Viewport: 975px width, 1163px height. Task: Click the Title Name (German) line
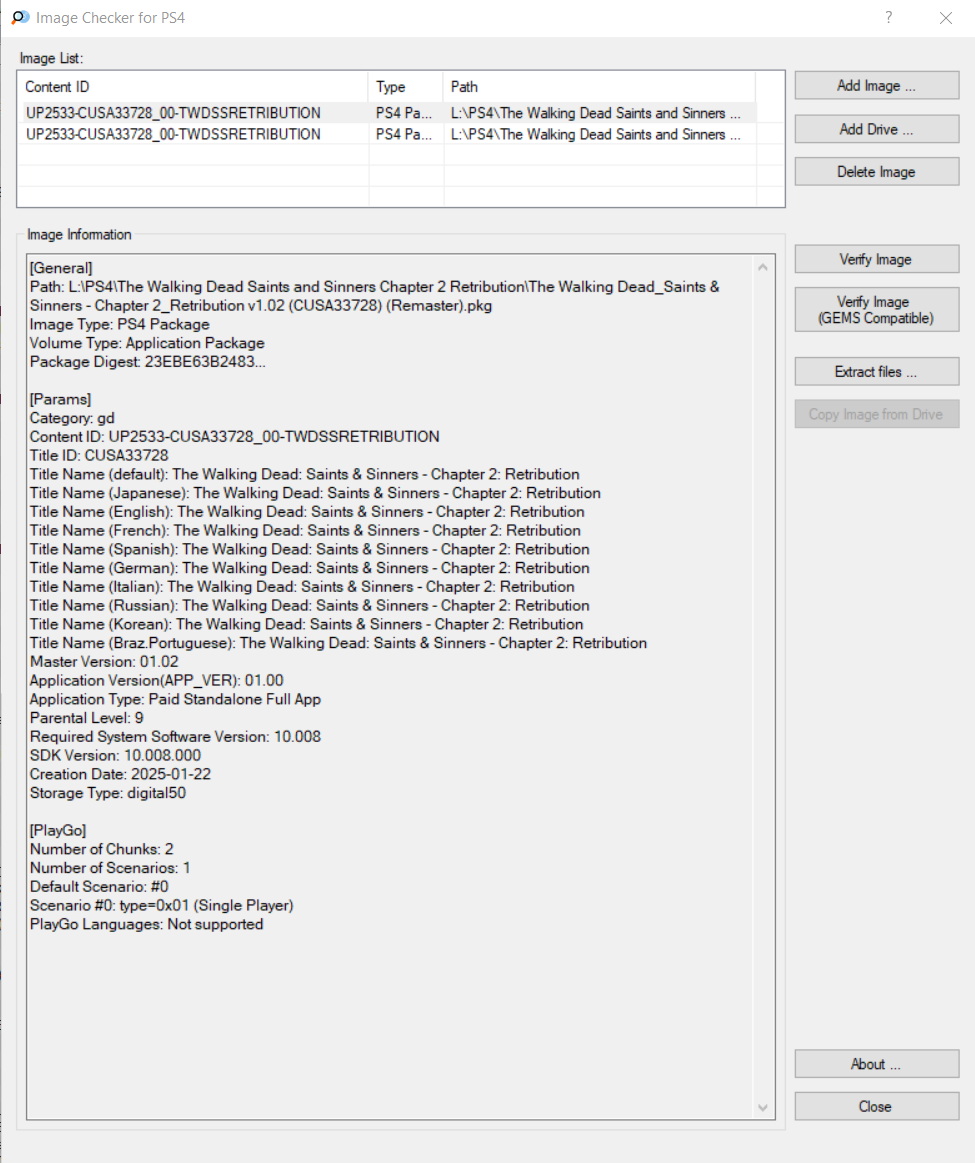tap(310, 567)
